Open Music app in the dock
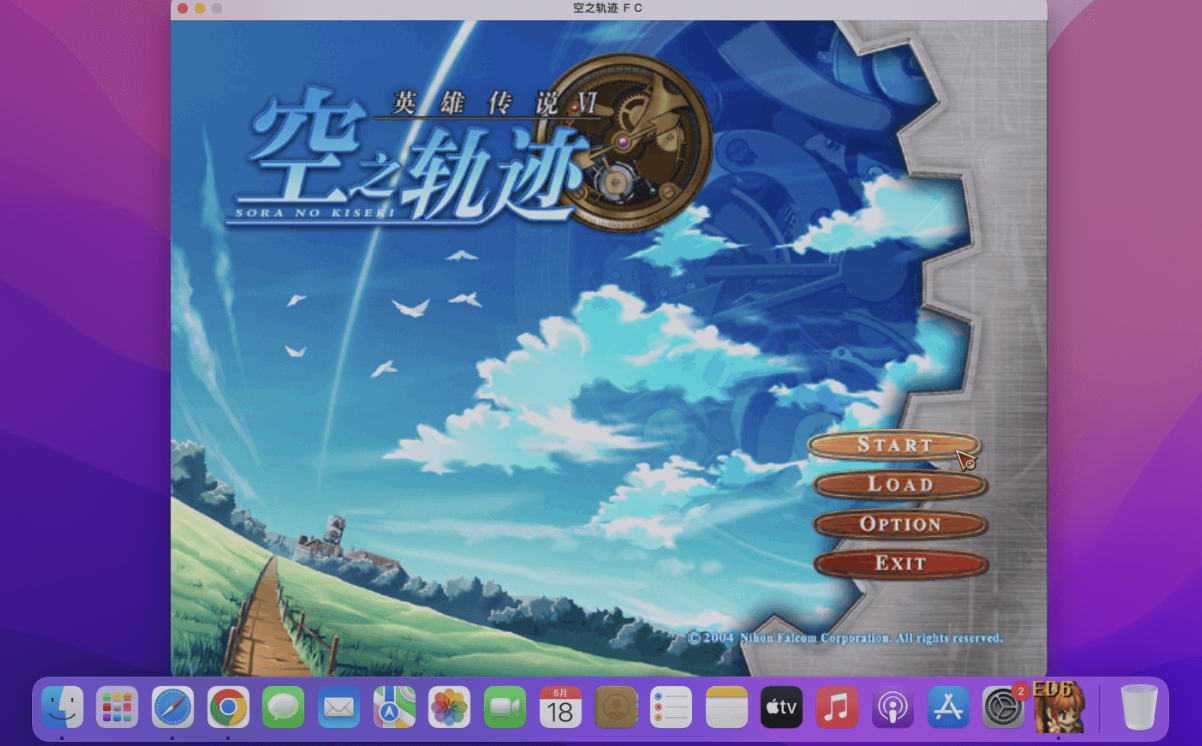The height and width of the screenshot is (746, 1202). (837, 708)
